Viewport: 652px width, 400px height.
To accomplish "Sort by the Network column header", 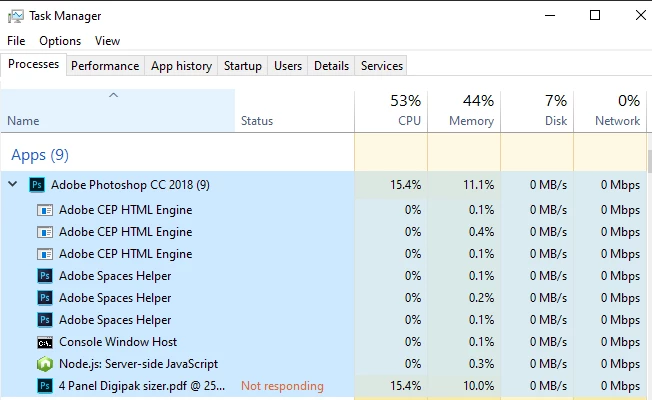I will pyautogui.click(x=610, y=111).
